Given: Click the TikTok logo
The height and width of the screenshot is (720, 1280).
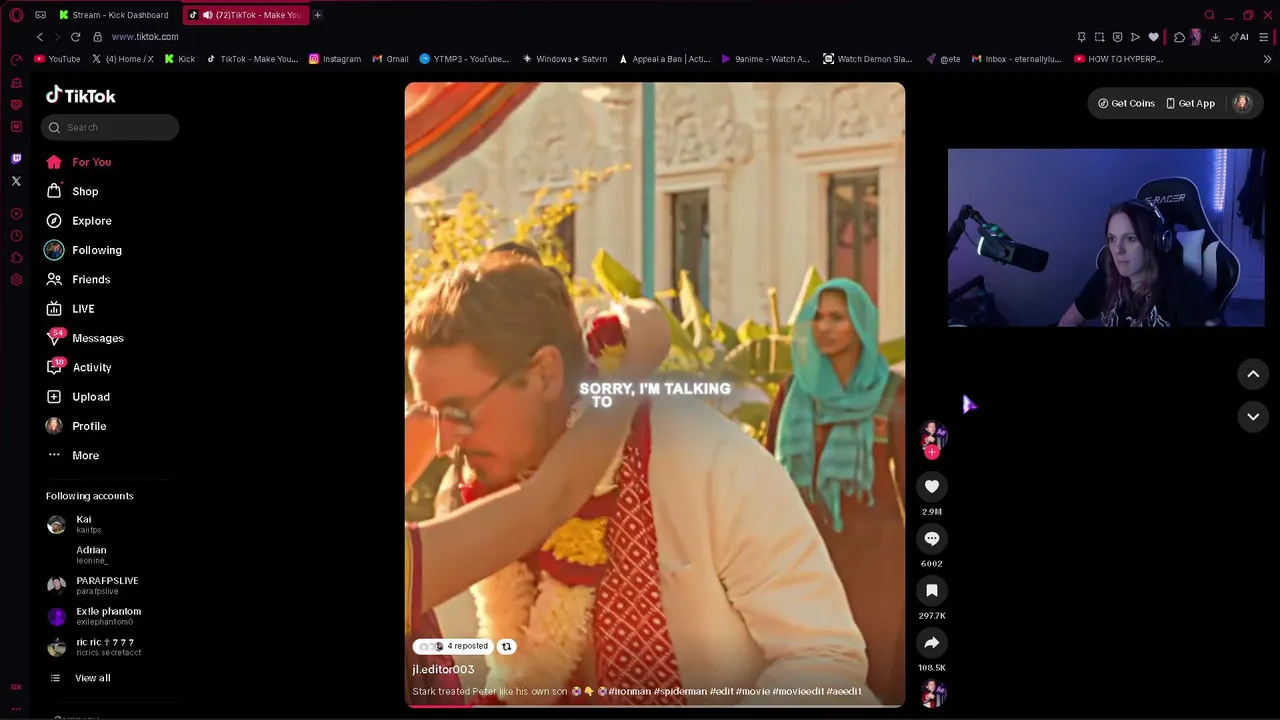Looking at the screenshot, I should coord(81,96).
